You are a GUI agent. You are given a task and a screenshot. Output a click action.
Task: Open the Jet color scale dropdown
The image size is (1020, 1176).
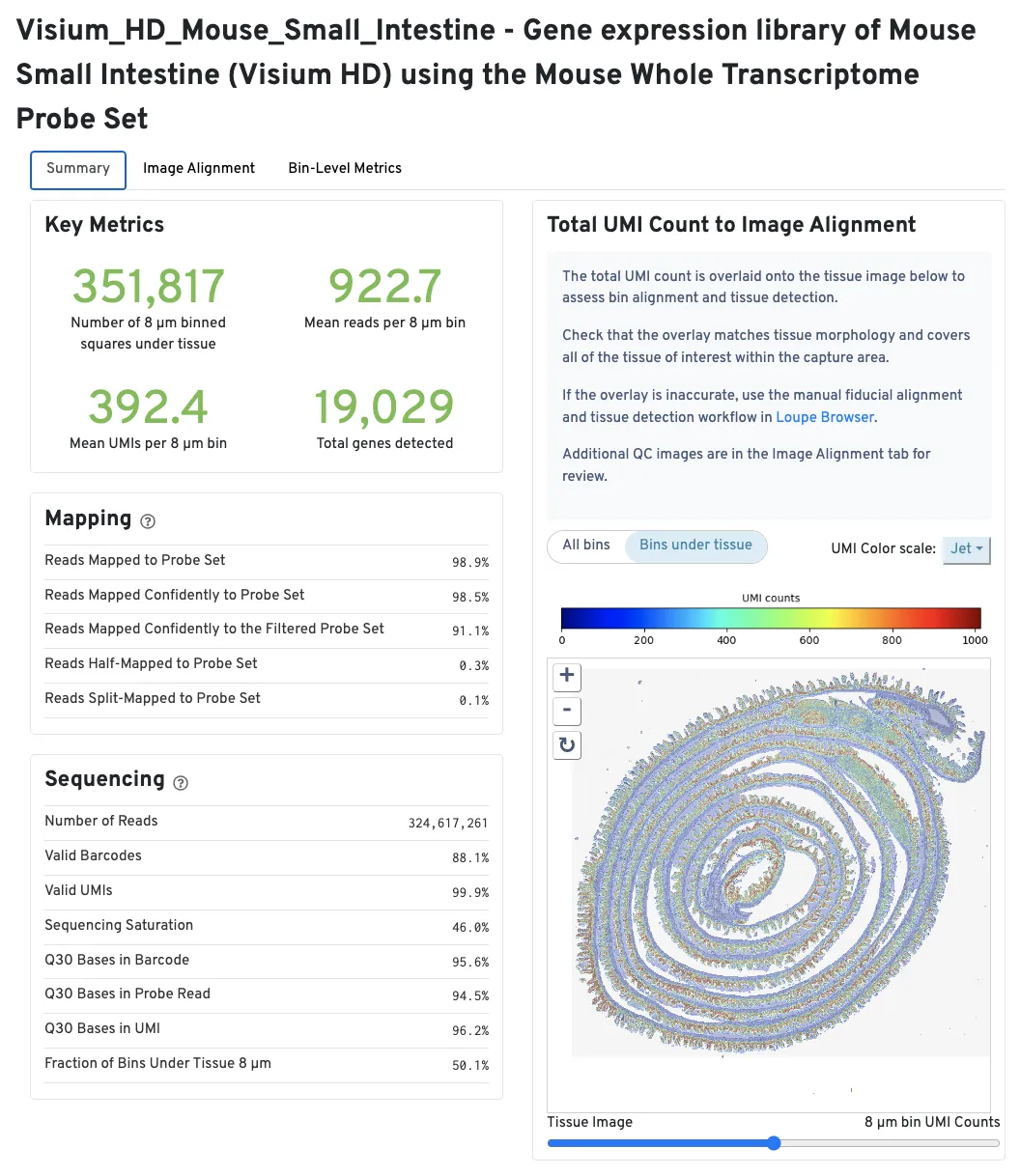click(x=966, y=548)
